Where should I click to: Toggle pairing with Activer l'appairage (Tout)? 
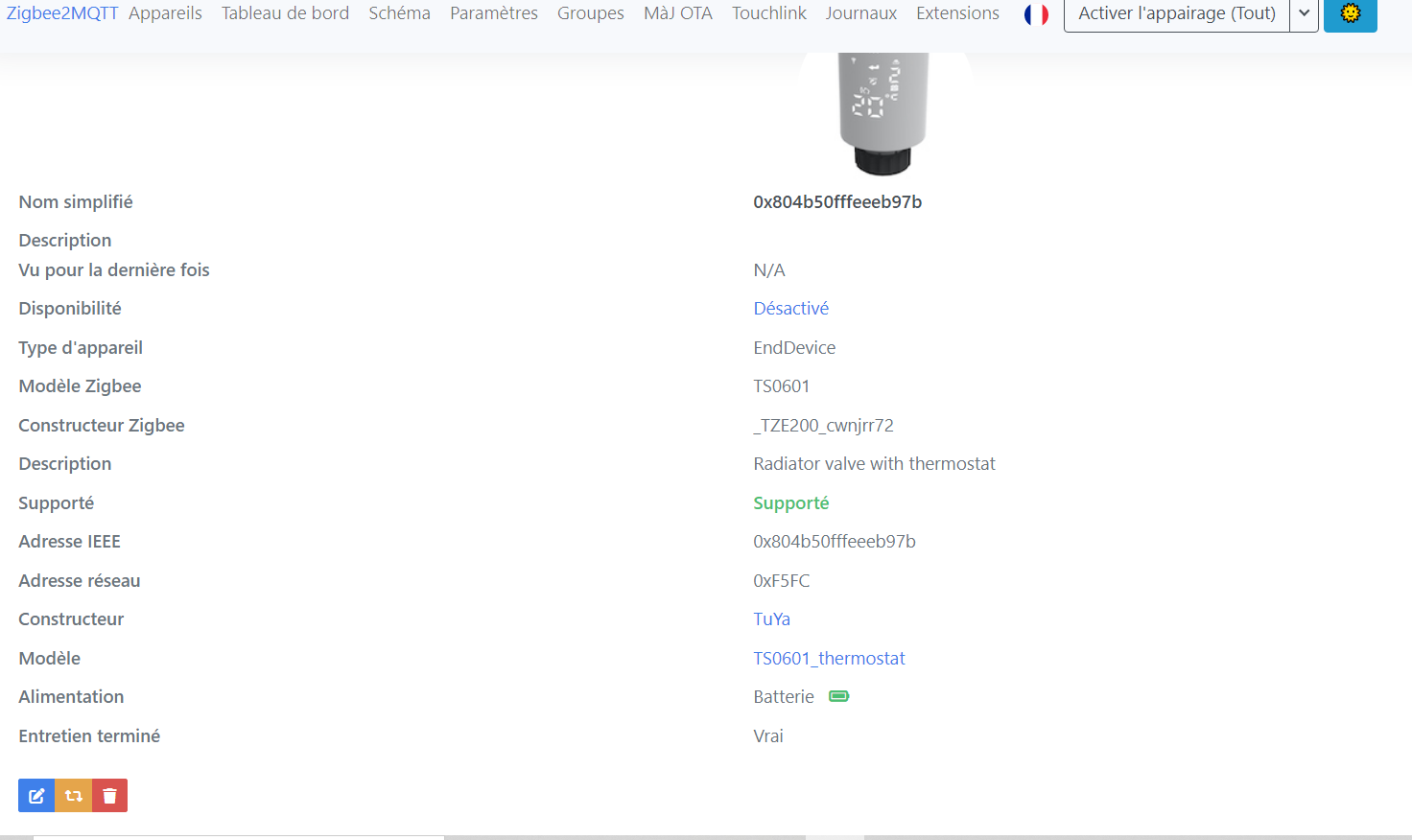(x=1176, y=15)
